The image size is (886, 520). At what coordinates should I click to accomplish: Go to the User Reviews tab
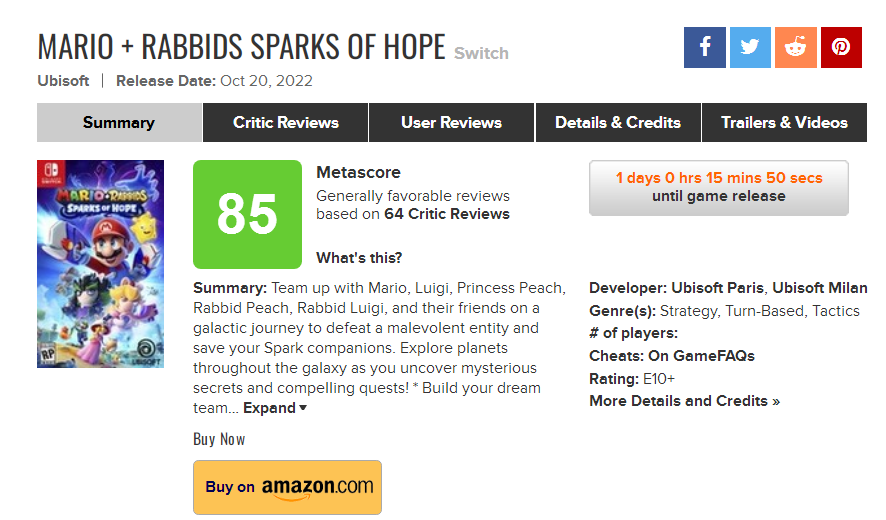[451, 123]
